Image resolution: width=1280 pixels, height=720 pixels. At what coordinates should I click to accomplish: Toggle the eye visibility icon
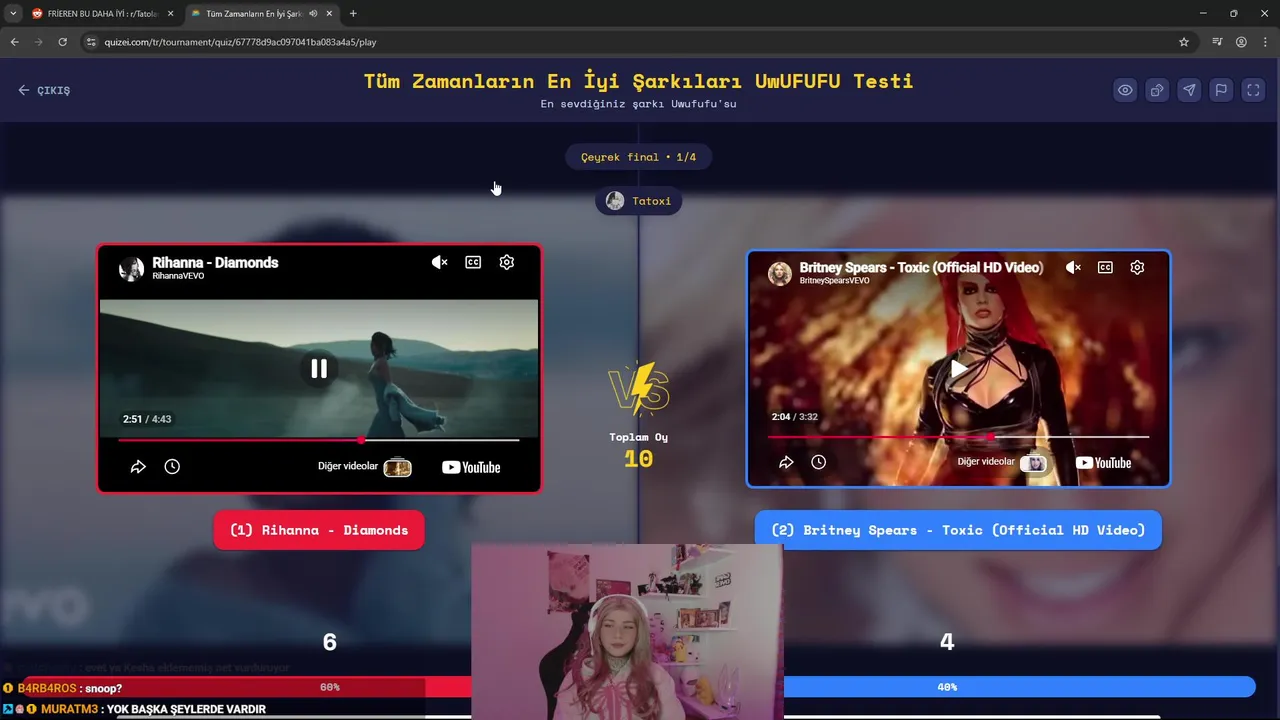point(1125,90)
